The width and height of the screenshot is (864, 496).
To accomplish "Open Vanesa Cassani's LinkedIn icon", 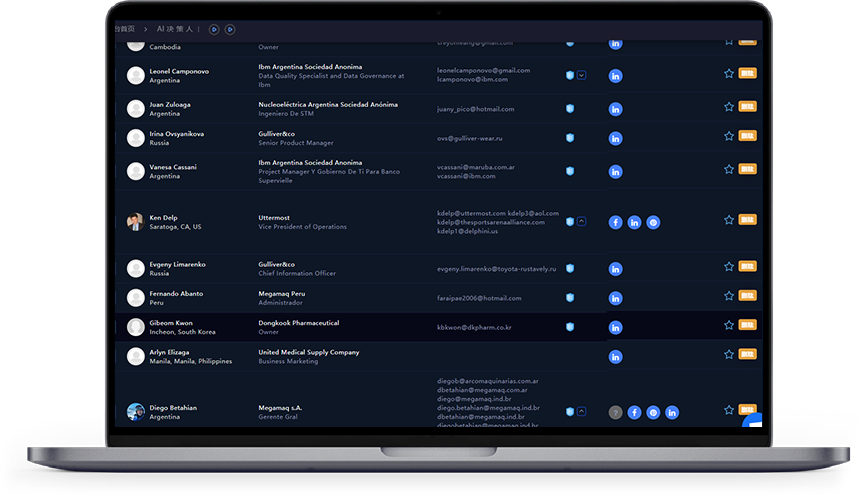I will click(615, 172).
